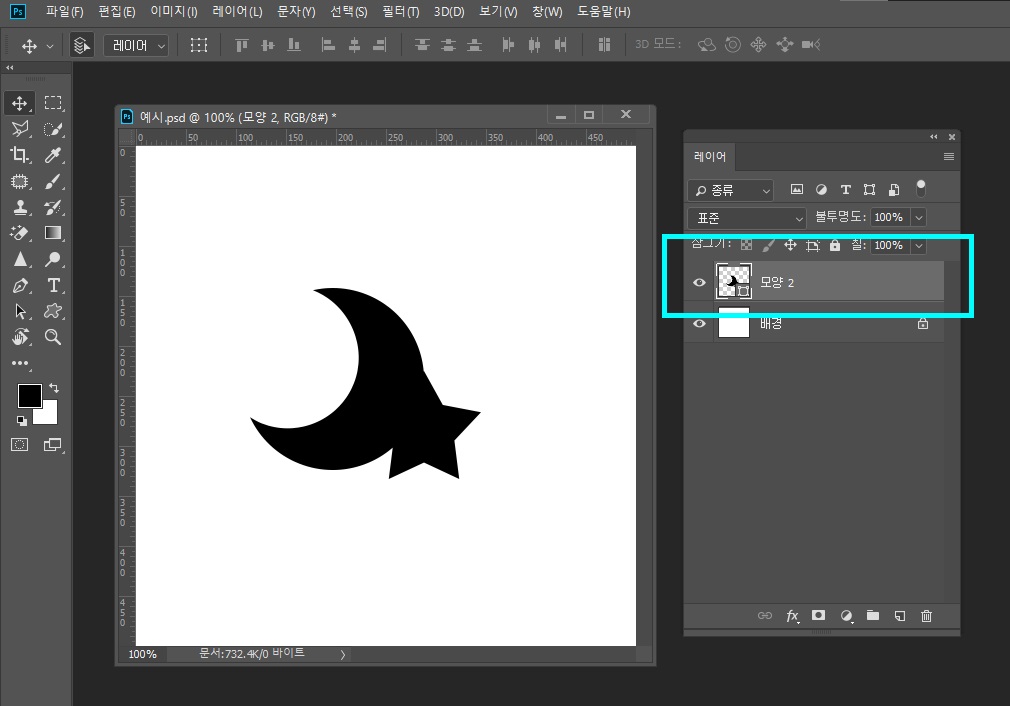The height and width of the screenshot is (706, 1010).
Task: Select the Horizontal Type tool
Action: tap(53, 285)
